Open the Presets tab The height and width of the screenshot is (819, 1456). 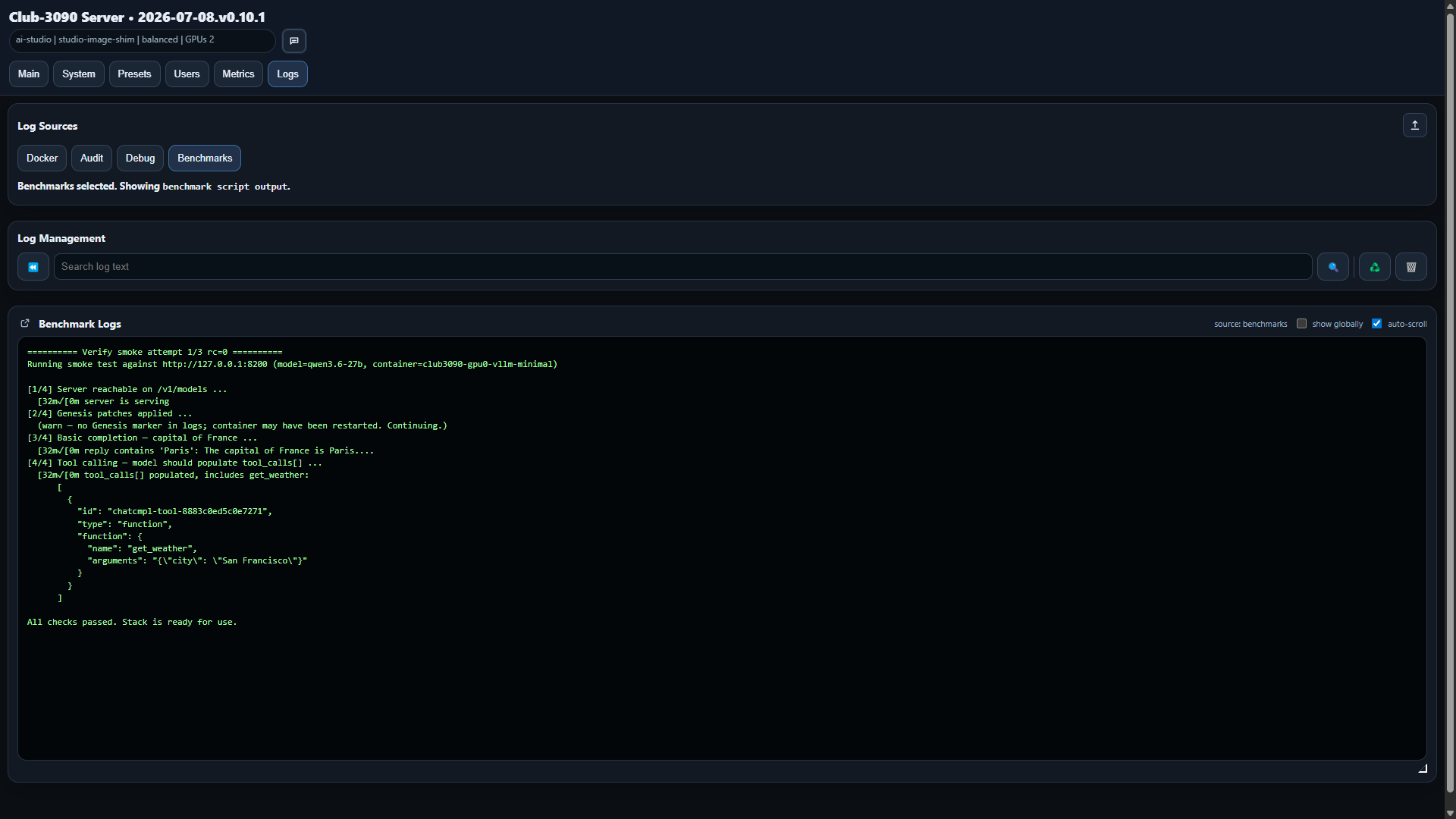click(134, 74)
